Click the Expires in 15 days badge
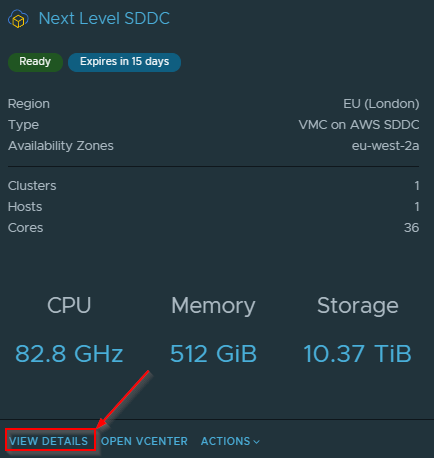Screen dimensions: 434x458 click(x=124, y=62)
